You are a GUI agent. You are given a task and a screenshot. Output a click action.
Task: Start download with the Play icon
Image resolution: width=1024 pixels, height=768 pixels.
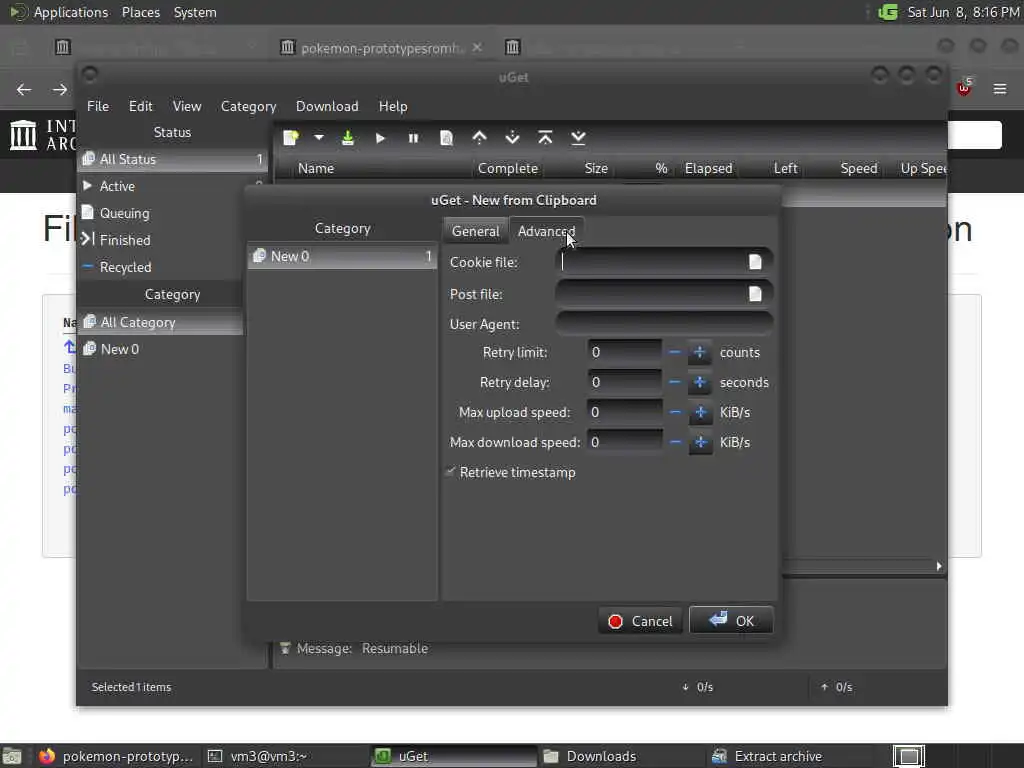pyautogui.click(x=380, y=138)
